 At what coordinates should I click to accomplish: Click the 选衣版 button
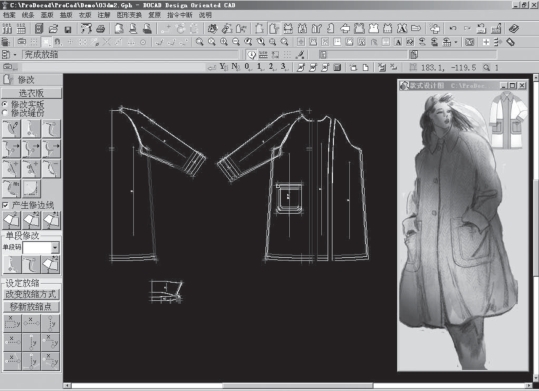[x=31, y=93]
